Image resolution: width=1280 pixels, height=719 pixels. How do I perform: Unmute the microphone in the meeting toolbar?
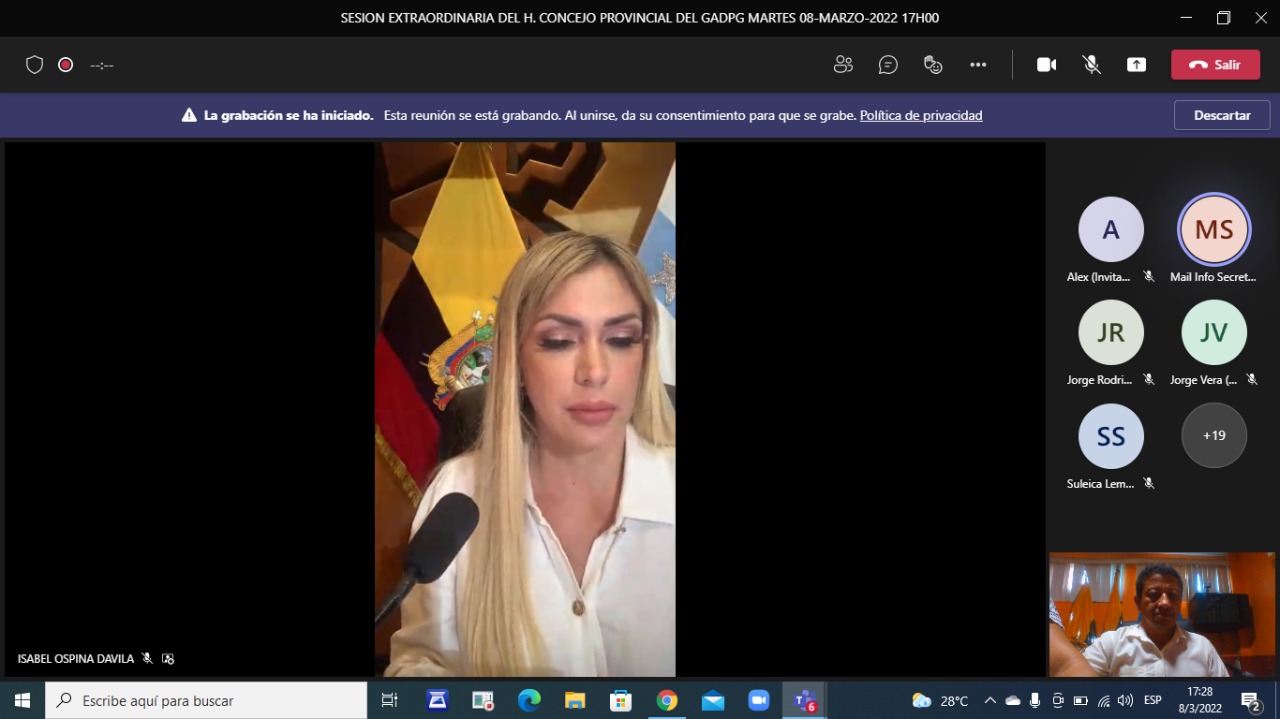pyautogui.click(x=1091, y=65)
